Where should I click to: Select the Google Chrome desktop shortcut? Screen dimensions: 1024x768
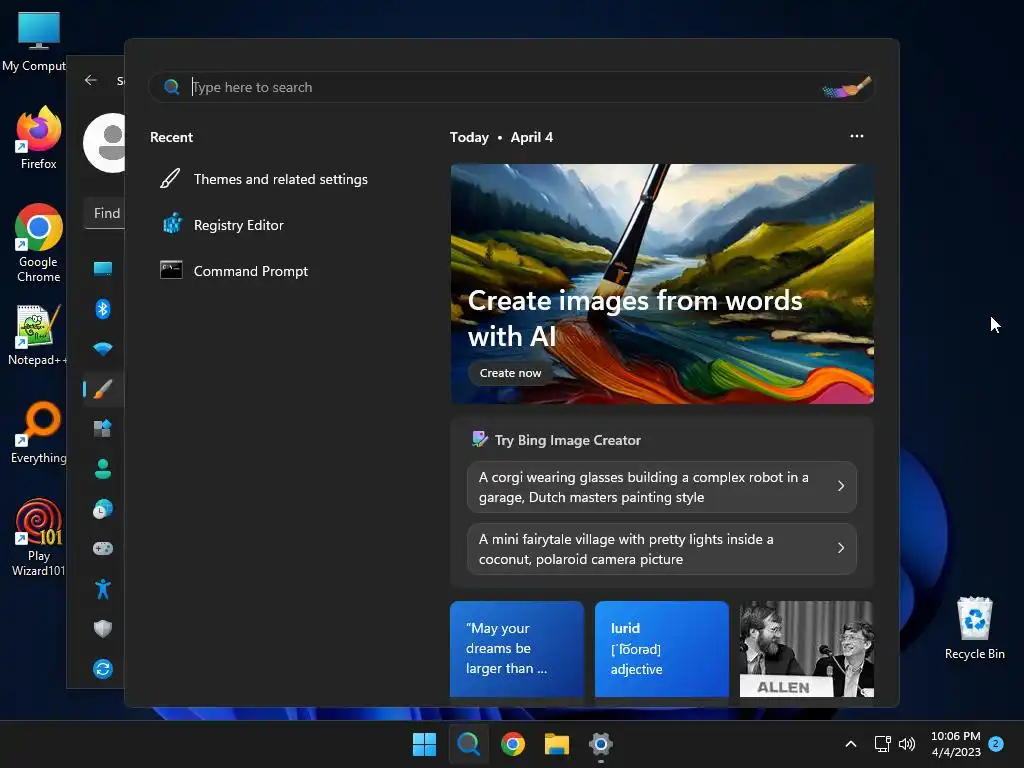[39, 243]
